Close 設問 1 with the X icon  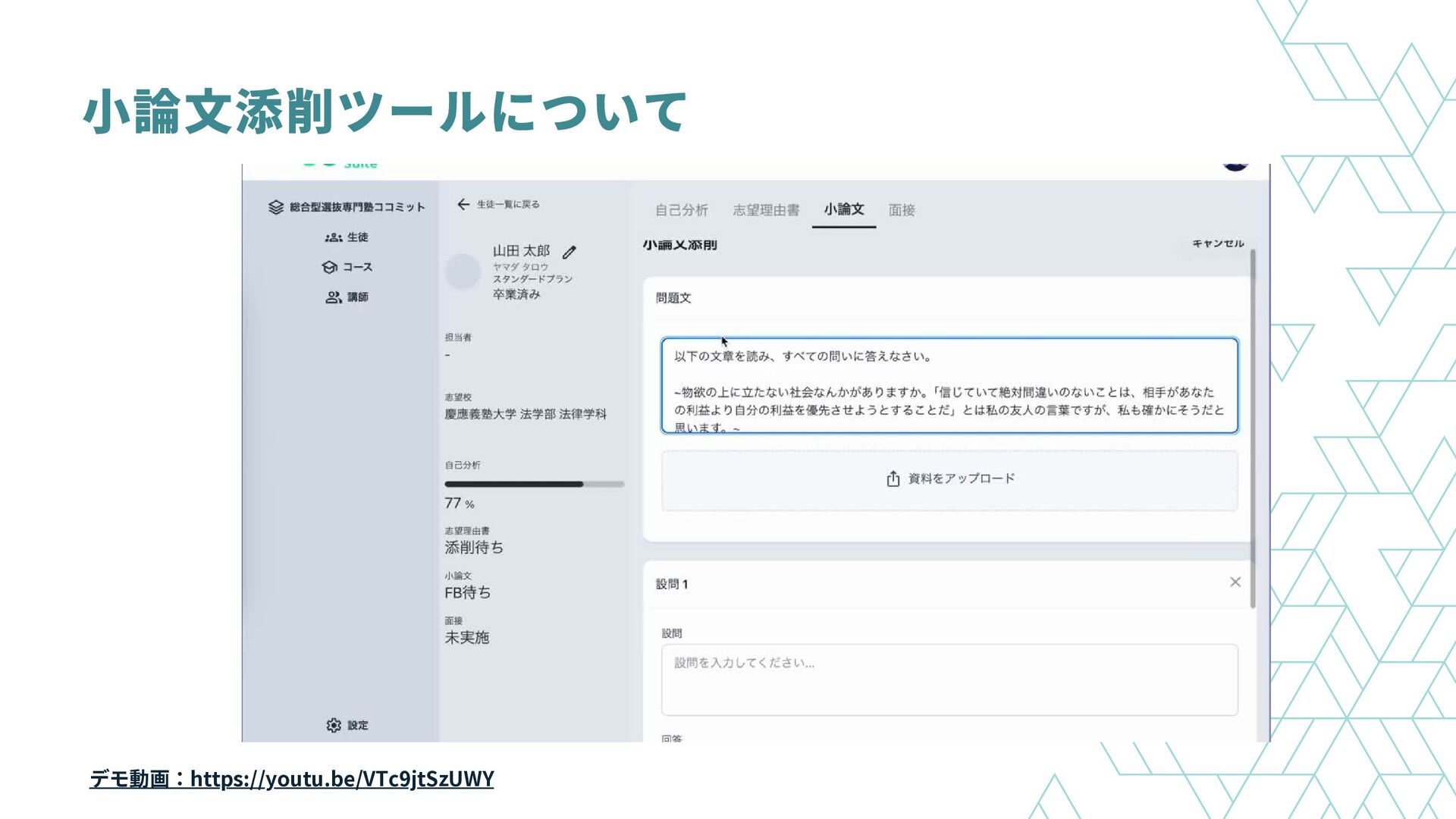coord(1235,582)
